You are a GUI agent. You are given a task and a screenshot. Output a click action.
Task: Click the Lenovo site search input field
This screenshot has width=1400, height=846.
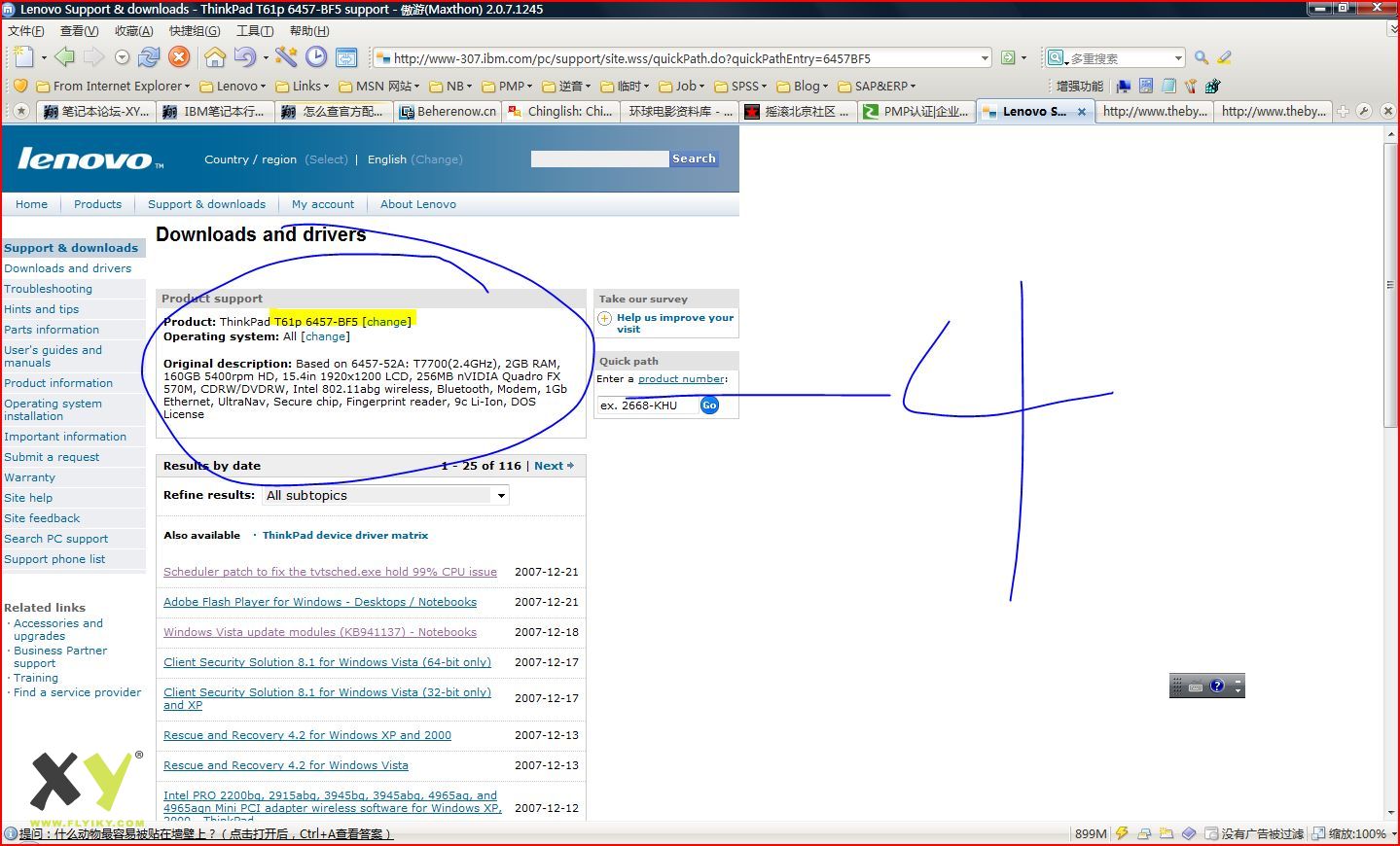click(x=599, y=159)
